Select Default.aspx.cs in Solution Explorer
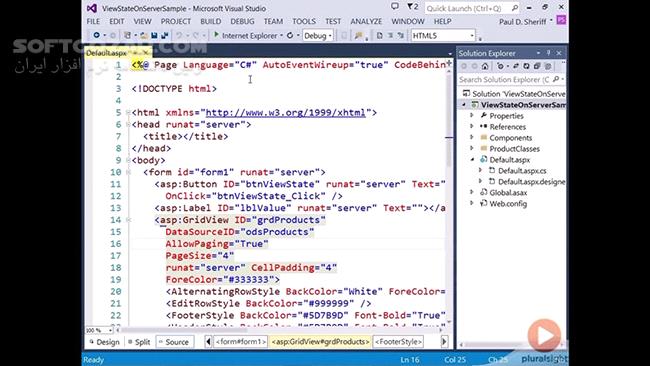This screenshot has height=366, width=650. (522, 170)
